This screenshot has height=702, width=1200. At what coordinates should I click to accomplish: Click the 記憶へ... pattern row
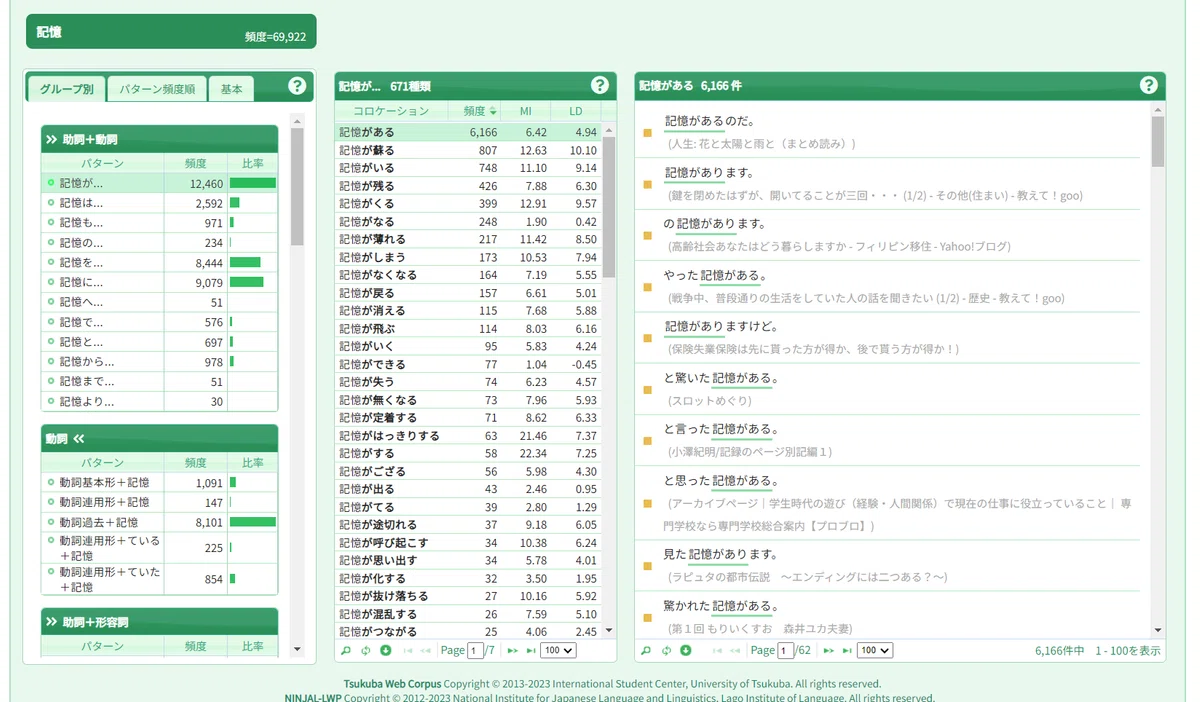click(x=160, y=302)
